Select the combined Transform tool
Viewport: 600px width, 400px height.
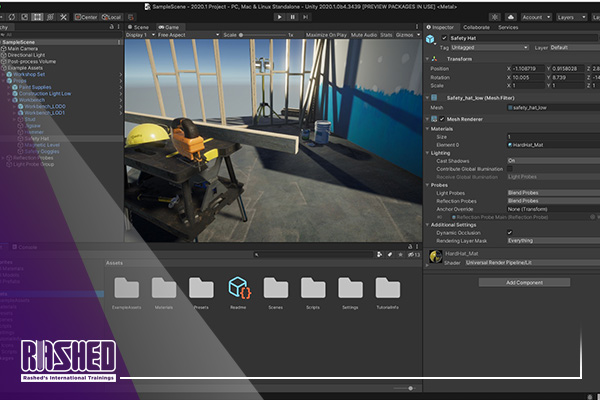click(50, 17)
